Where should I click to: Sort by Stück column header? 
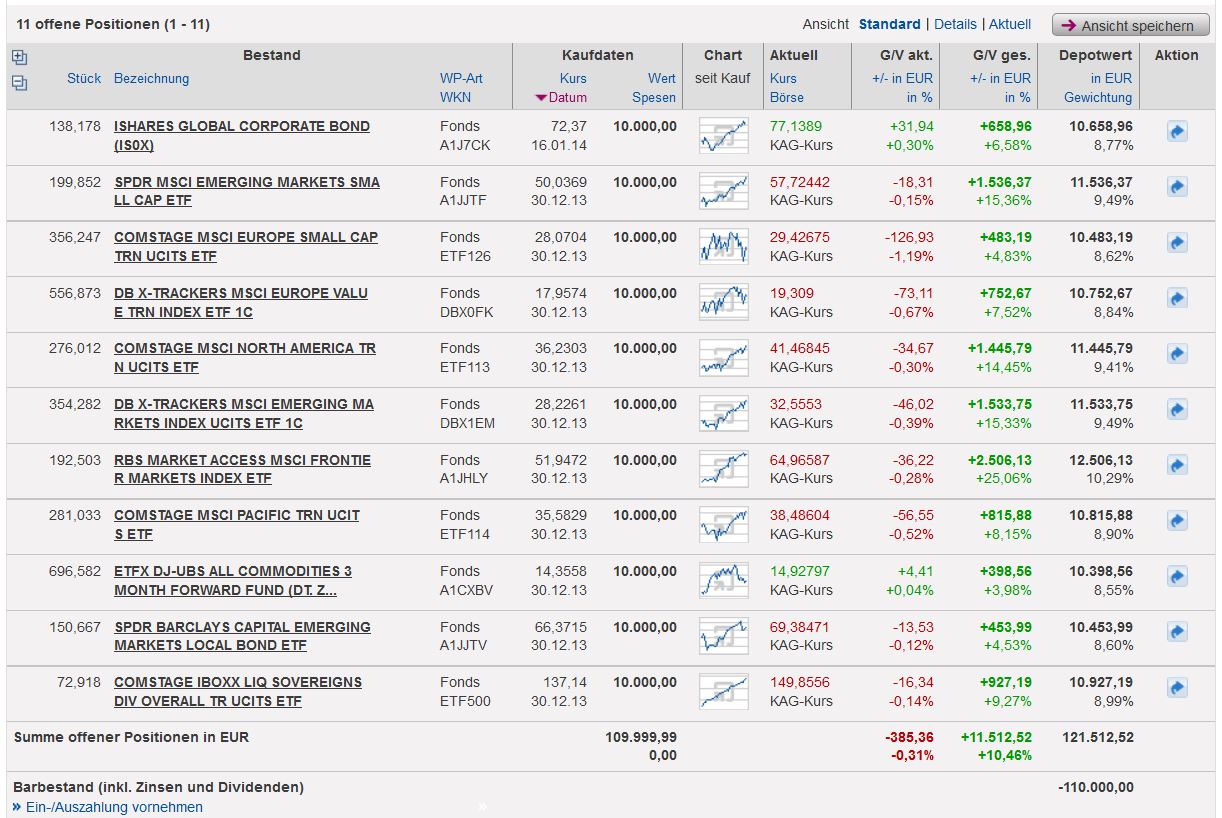pyautogui.click(x=84, y=78)
